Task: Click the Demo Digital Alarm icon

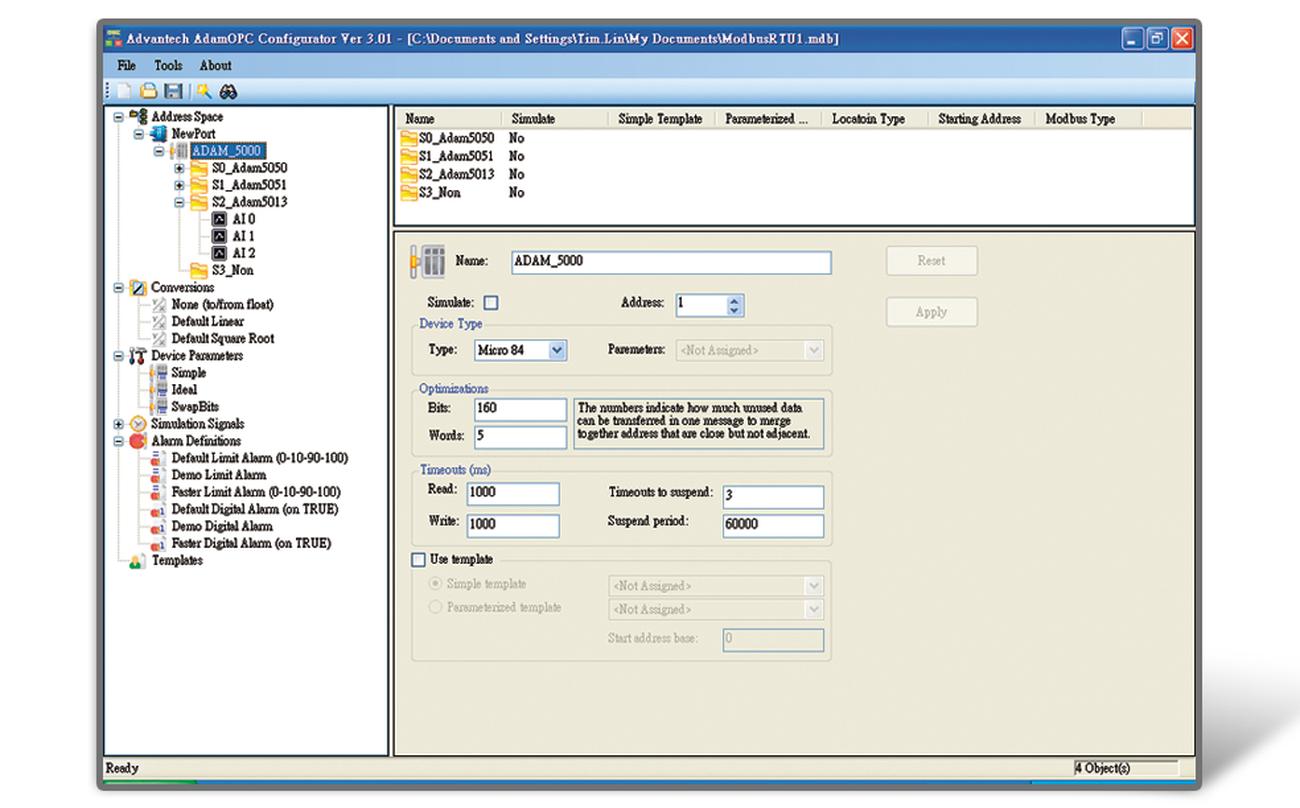Action: point(159,526)
